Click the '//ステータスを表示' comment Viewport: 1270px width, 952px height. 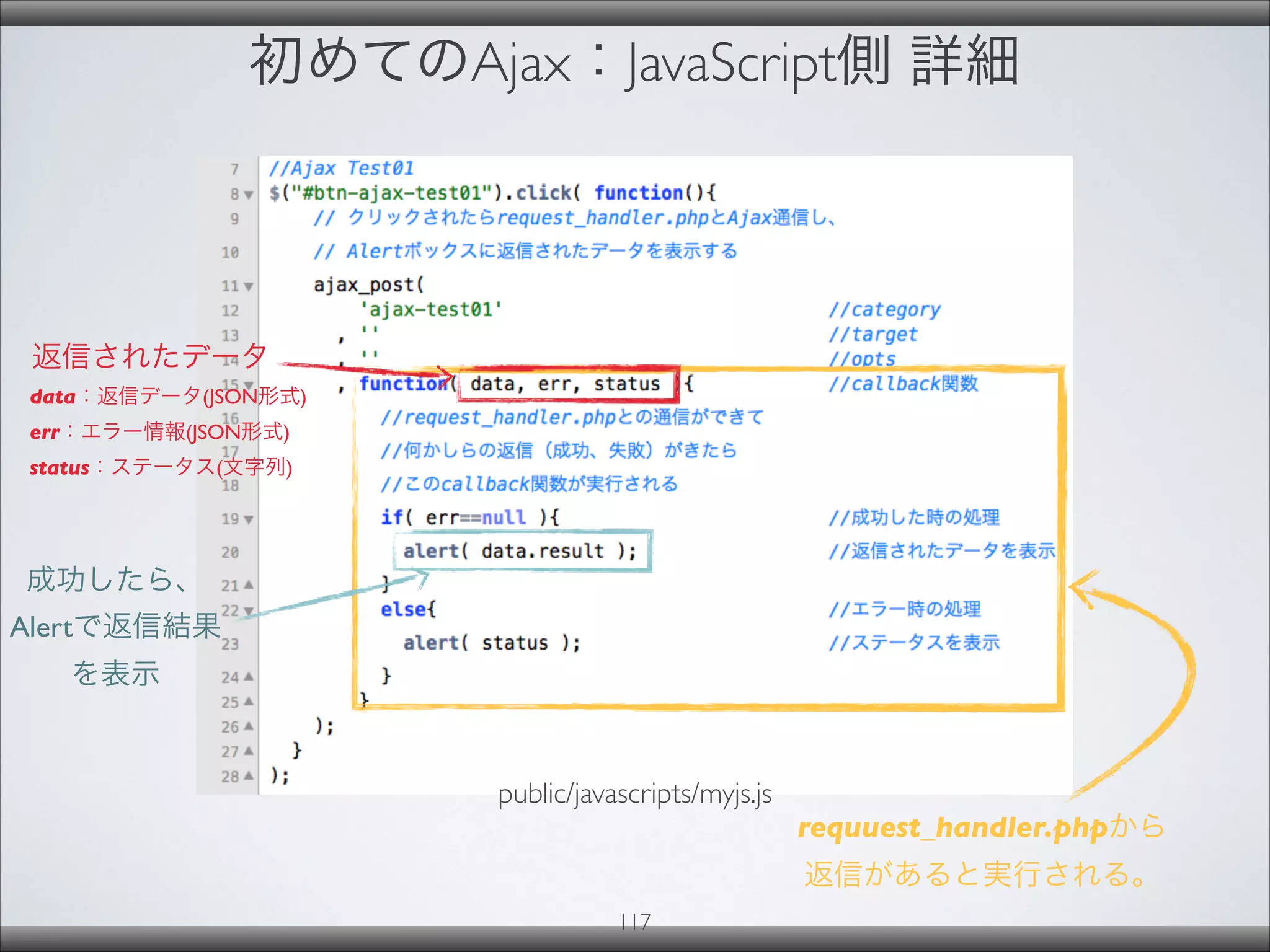(x=915, y=643)
